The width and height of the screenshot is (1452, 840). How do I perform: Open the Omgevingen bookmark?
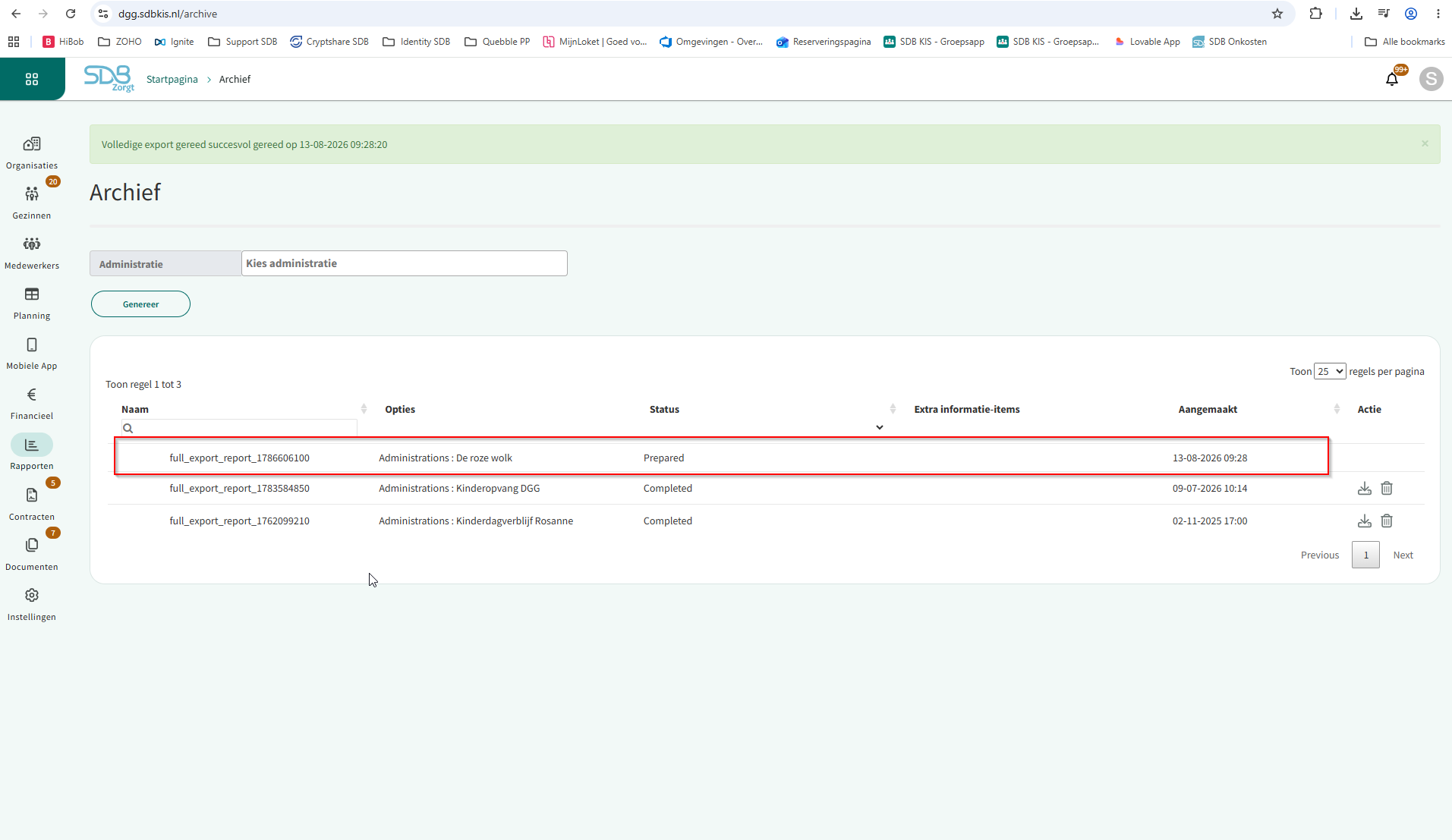point(711,42)
